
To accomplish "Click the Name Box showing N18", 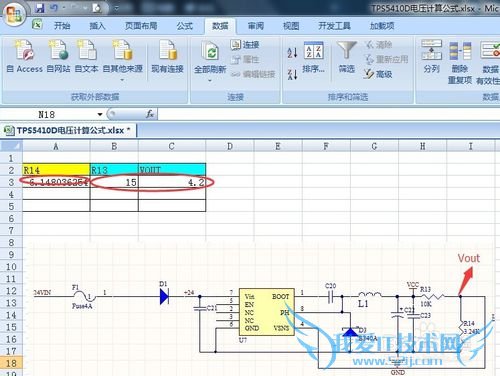I will 47,114.
